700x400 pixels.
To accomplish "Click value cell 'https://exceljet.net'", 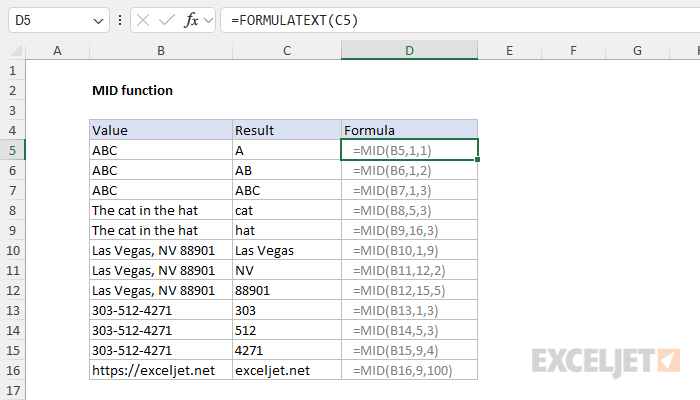I will 161,370.
